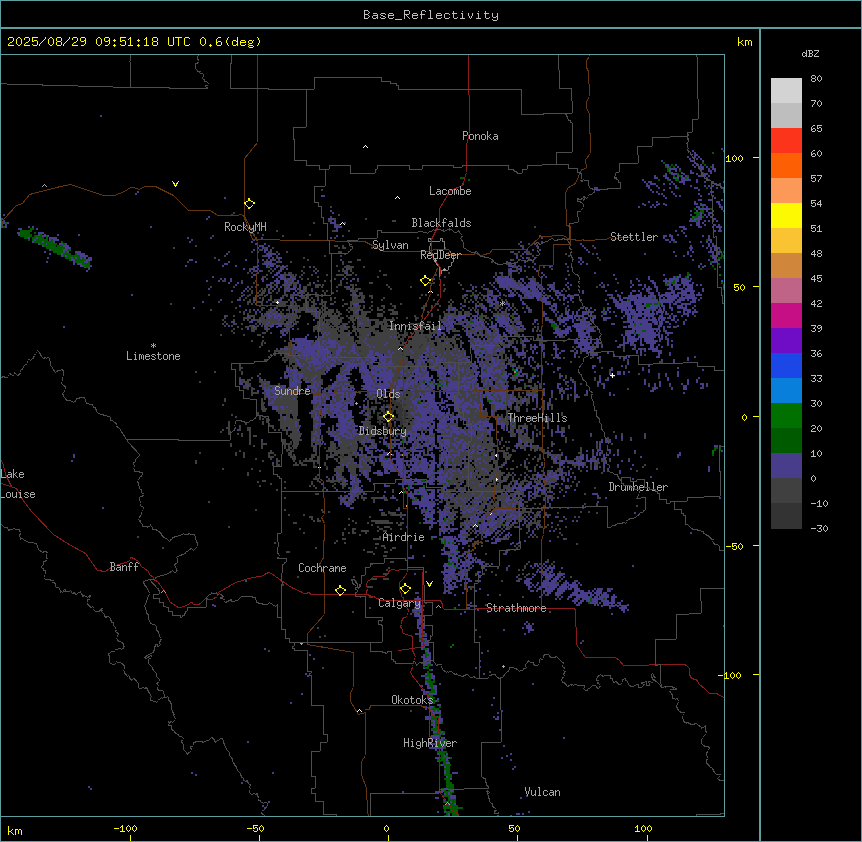This screenshot has width=862, height=842.
Task: Click the yellow diamond marker below Cochrane
Action: [340, 590]
